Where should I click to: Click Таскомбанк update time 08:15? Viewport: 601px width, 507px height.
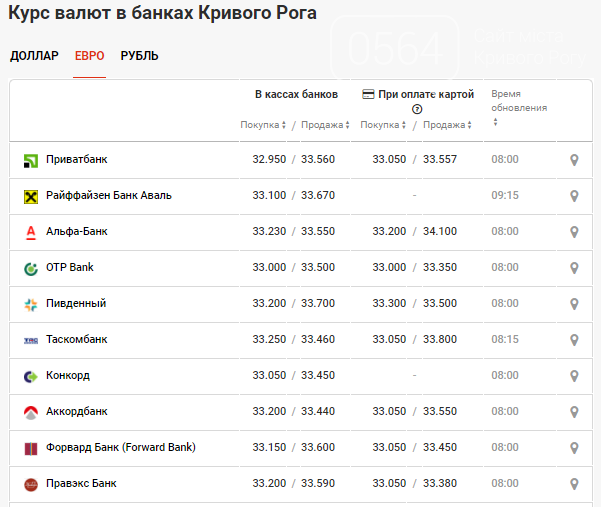click(505, 340)
